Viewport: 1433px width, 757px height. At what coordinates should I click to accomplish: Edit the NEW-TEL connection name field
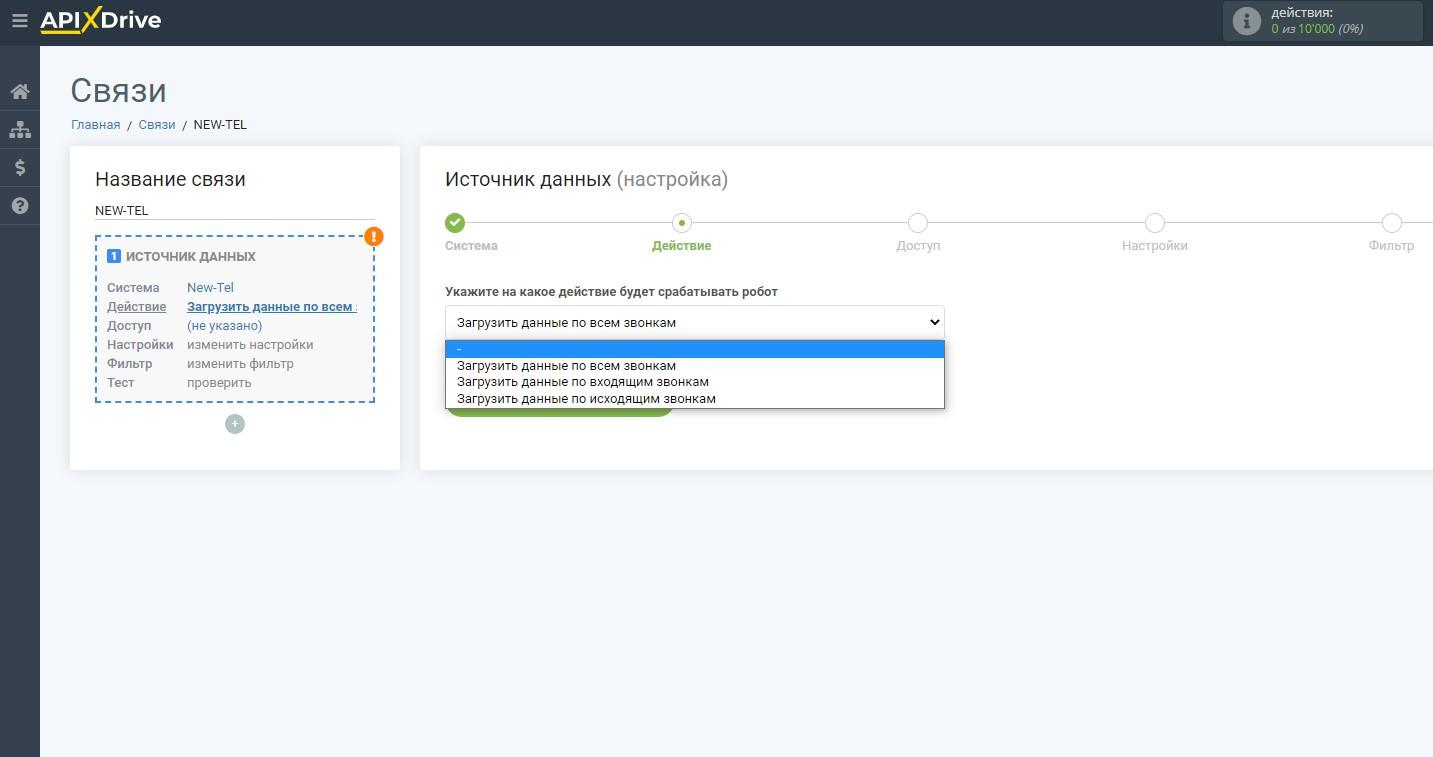pyautogui.click(x=235, y=211)
